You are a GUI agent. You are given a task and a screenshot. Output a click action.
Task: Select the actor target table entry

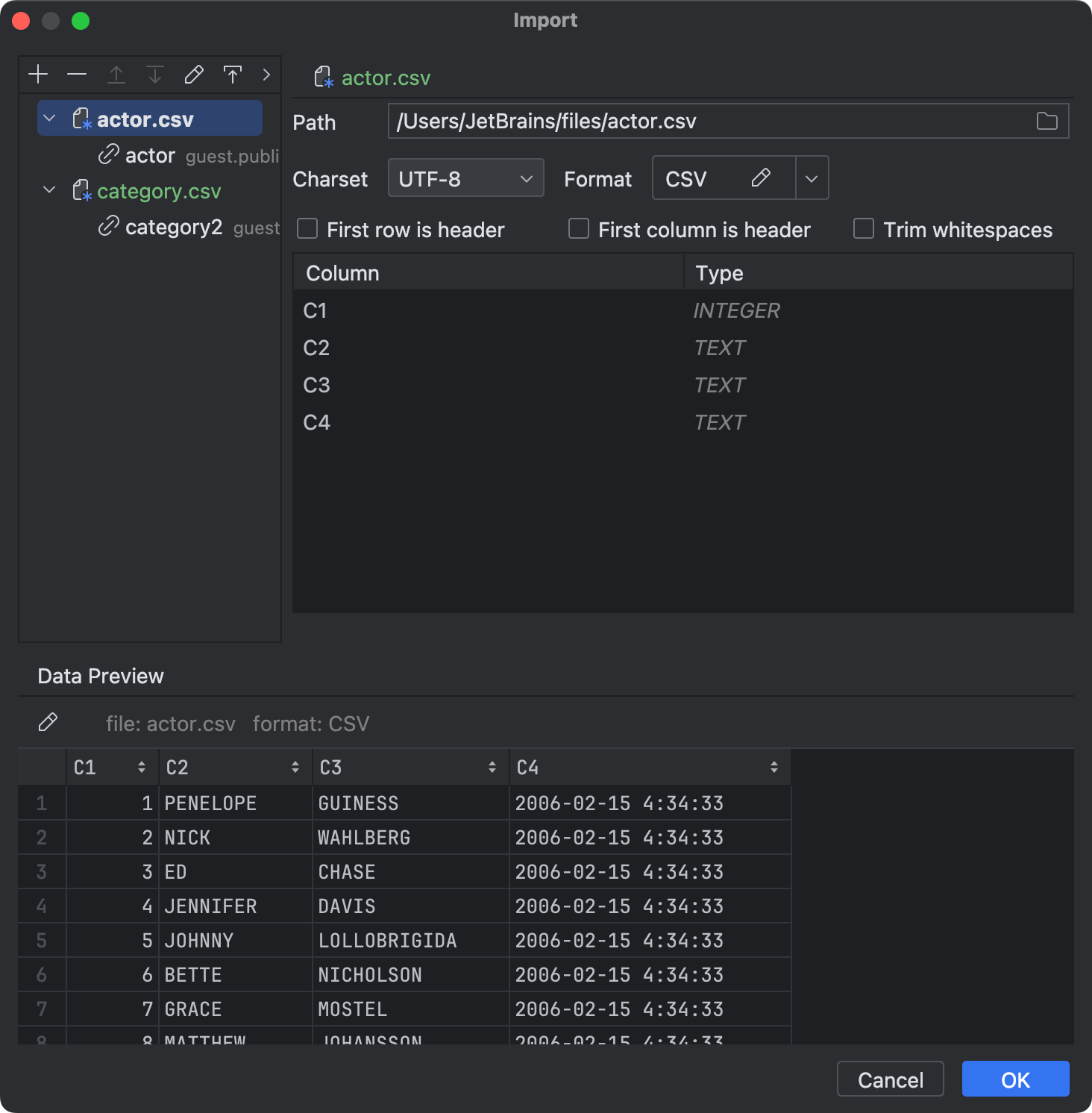pos(149,155)
